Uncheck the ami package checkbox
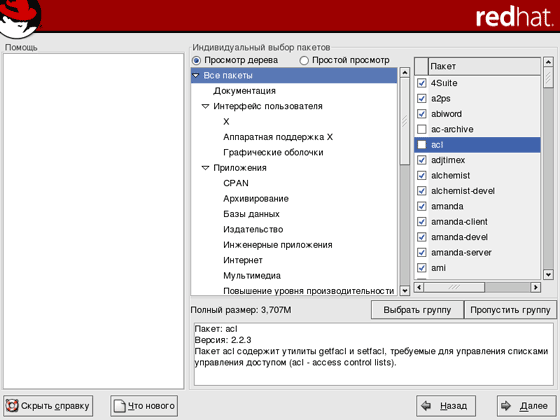This screenshot has width=560, height=420. click(x=422, y=268)
